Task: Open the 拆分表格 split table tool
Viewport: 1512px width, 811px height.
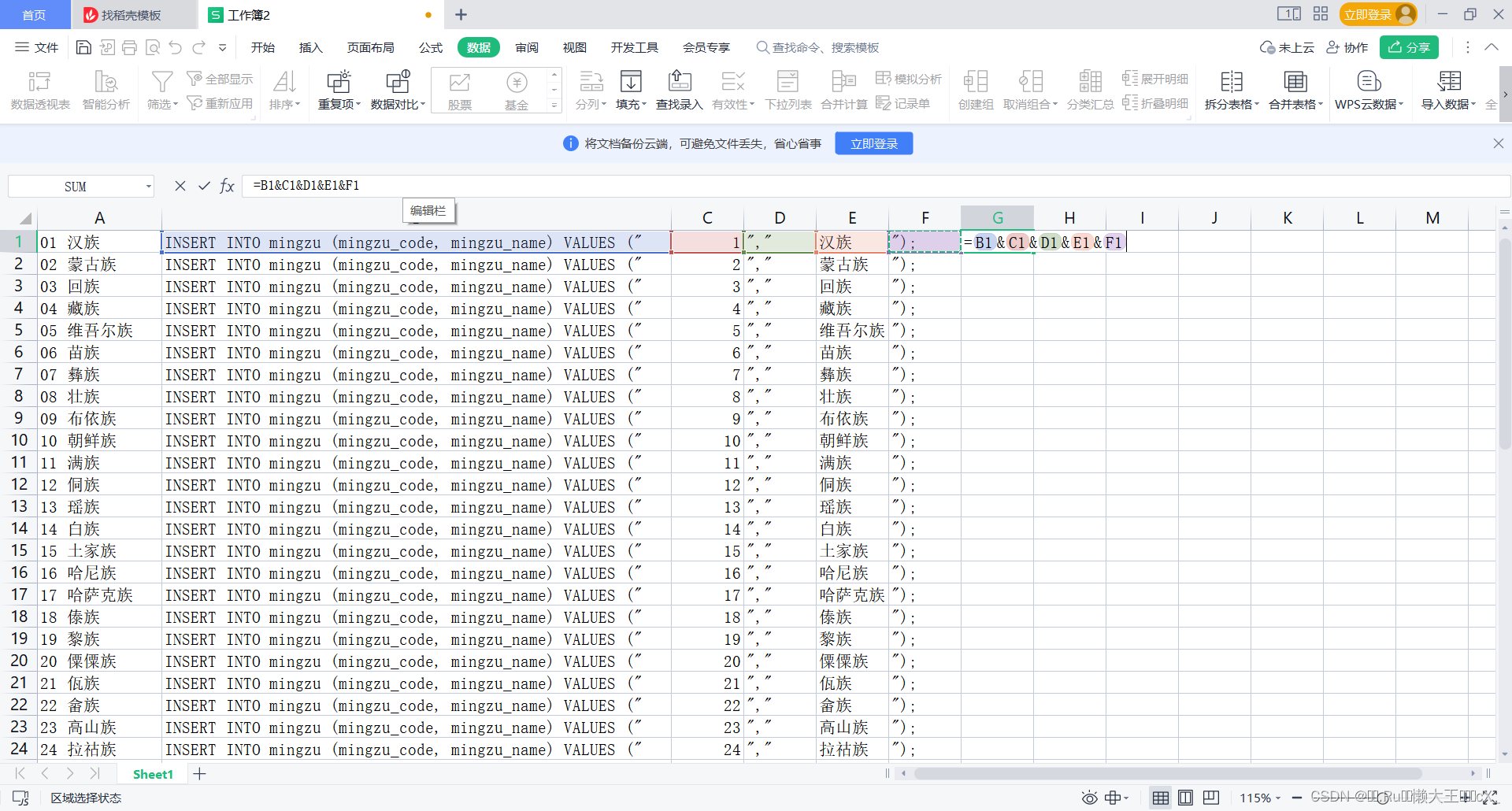Action: pos(1232,91)
